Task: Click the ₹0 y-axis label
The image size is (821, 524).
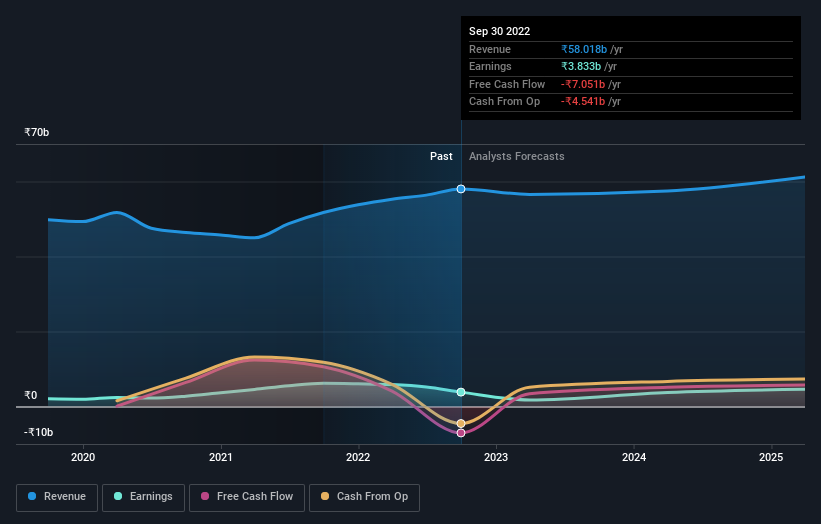Action: (x=31, y=395)
